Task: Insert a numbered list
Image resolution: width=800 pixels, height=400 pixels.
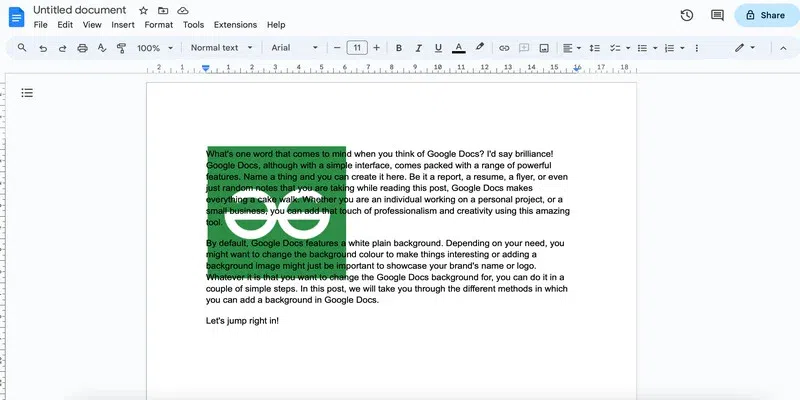Action: click(669, 48)
